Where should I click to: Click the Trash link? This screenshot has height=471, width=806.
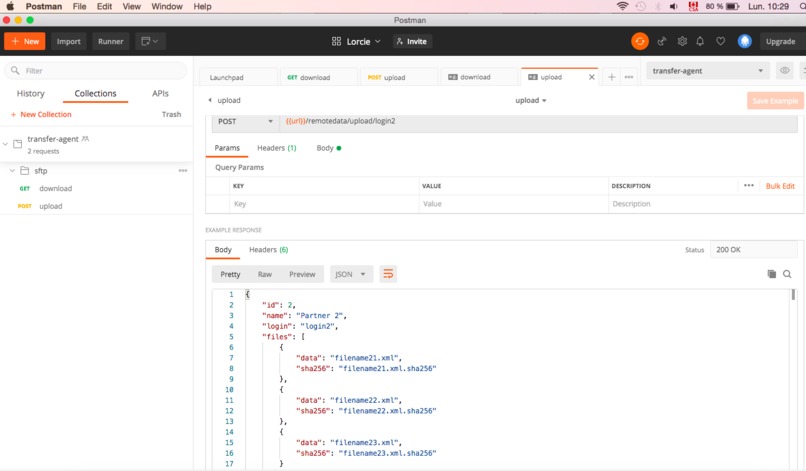tap(171, 114)
